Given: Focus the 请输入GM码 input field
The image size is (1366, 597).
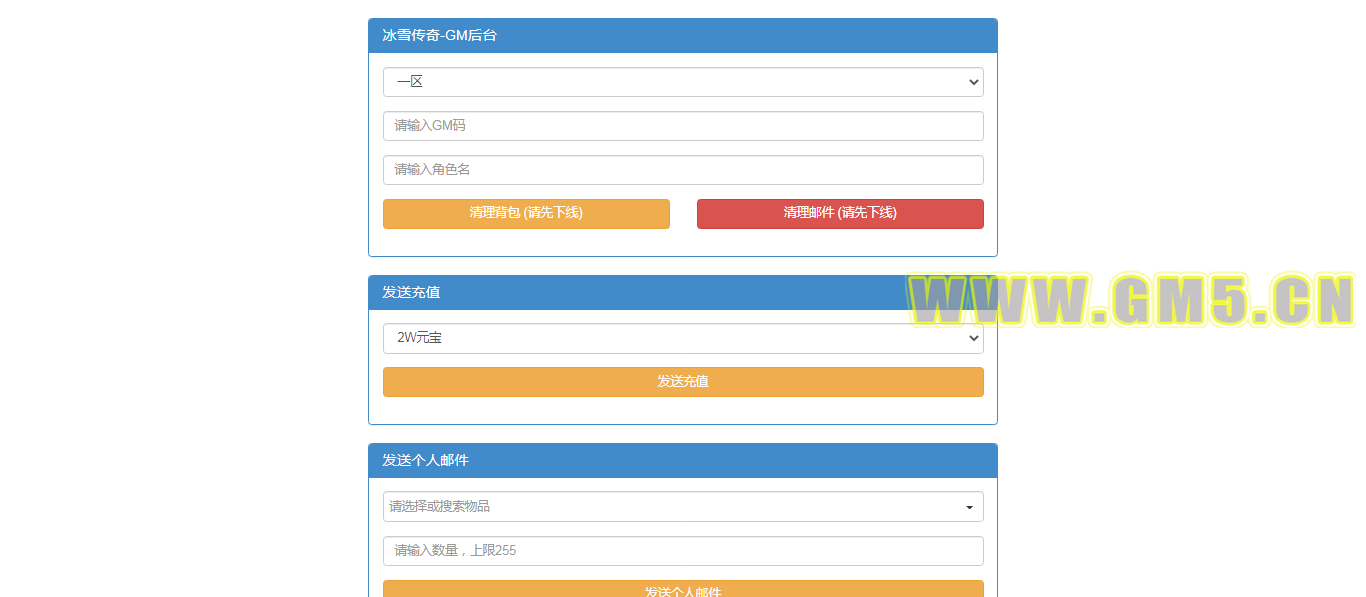Looking at the screenshot, I should [x=683, y=126].
